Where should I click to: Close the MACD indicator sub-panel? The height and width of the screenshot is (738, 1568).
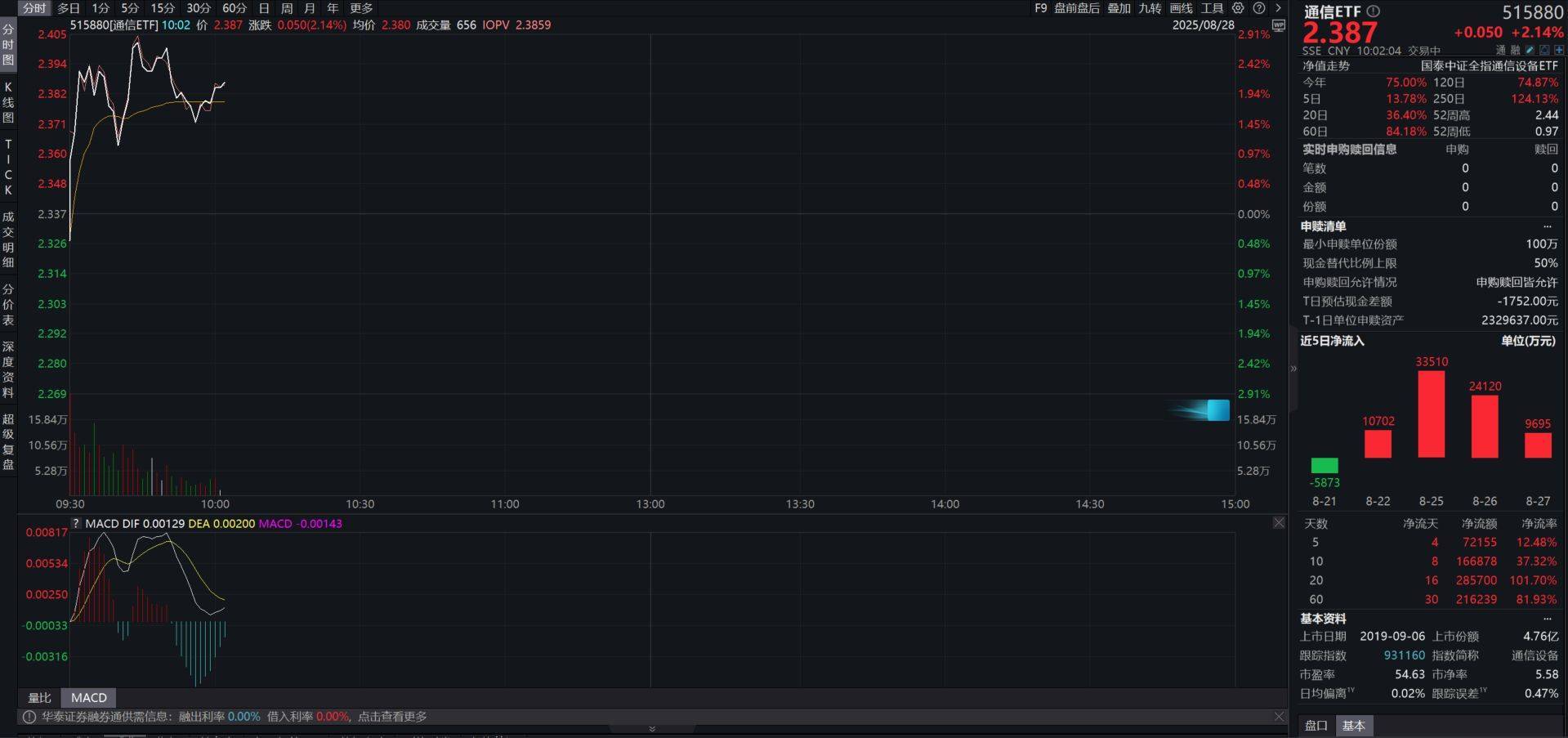(x=1279, y=523)
